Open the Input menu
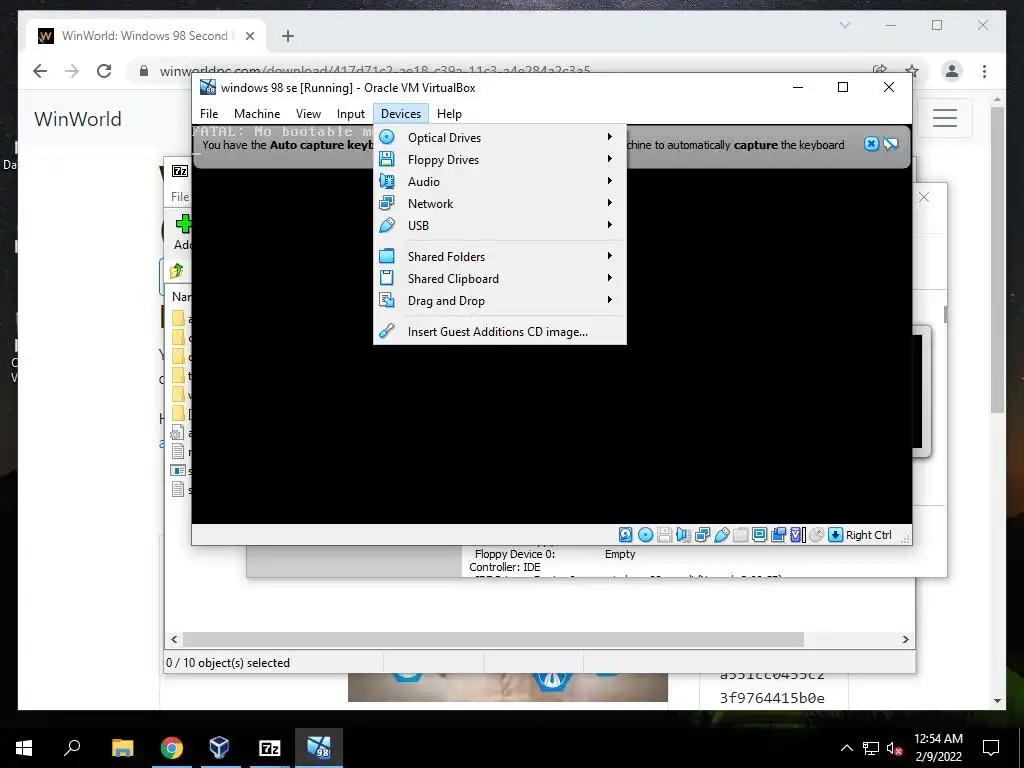 351,114
